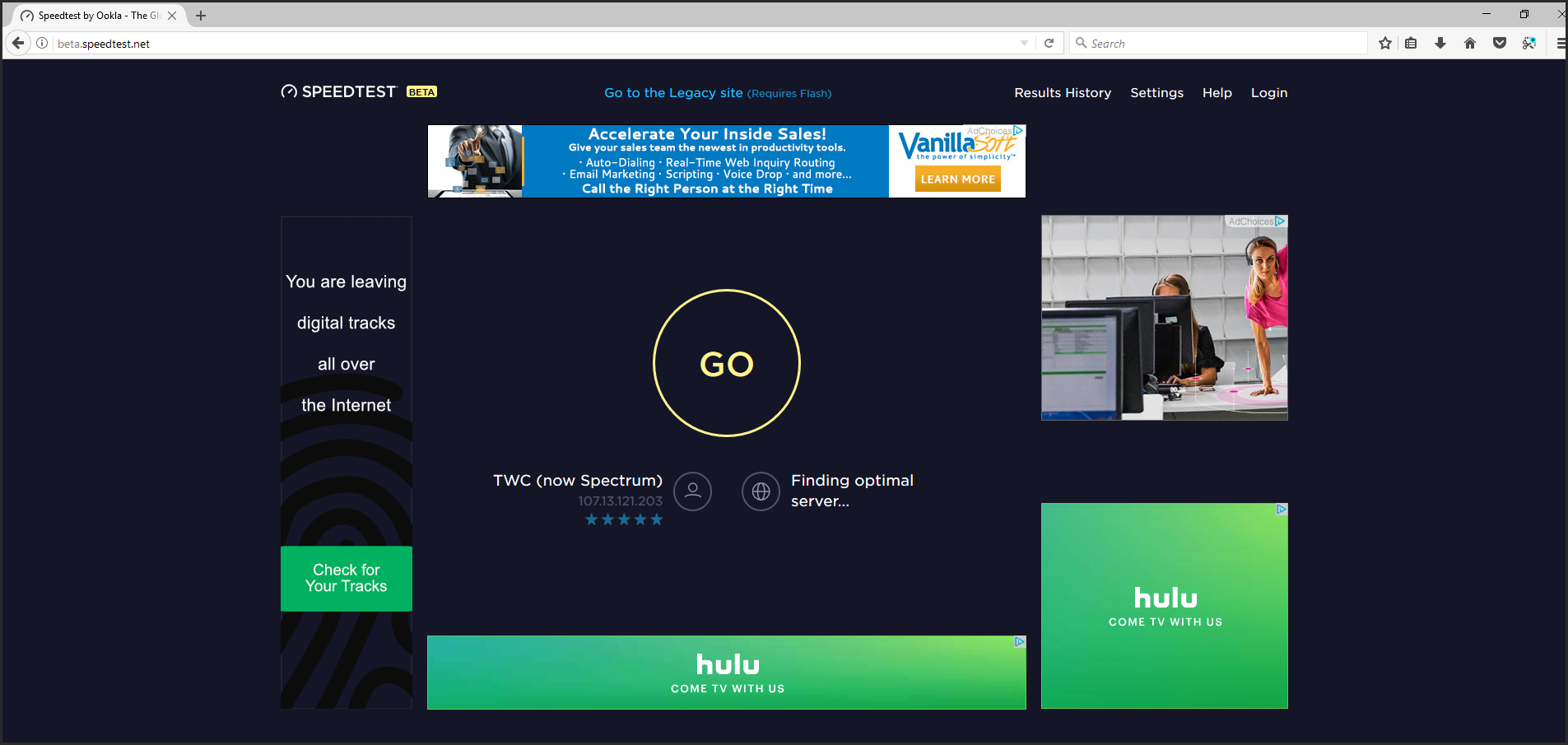This screenshot has height=745, width=1568.
Task: Click the globe server icon
Action: coord(761,491)
